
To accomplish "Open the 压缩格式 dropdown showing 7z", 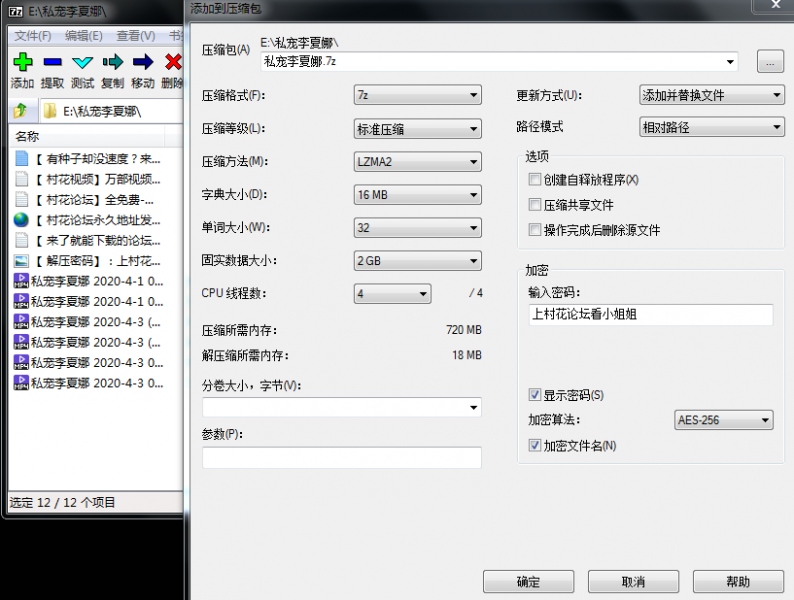I will pos(418,96).
